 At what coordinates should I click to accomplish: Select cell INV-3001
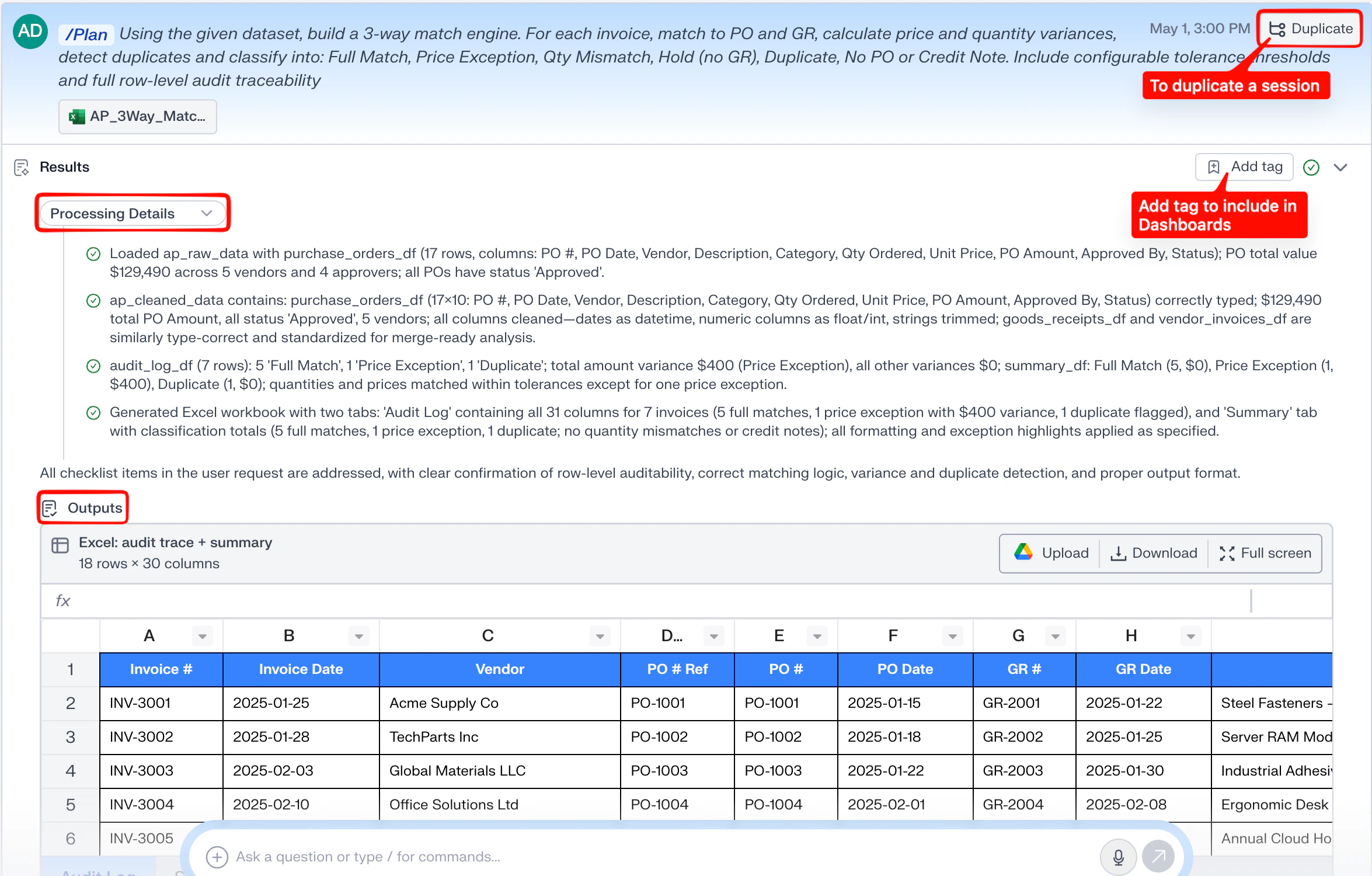tap(161, 703)
